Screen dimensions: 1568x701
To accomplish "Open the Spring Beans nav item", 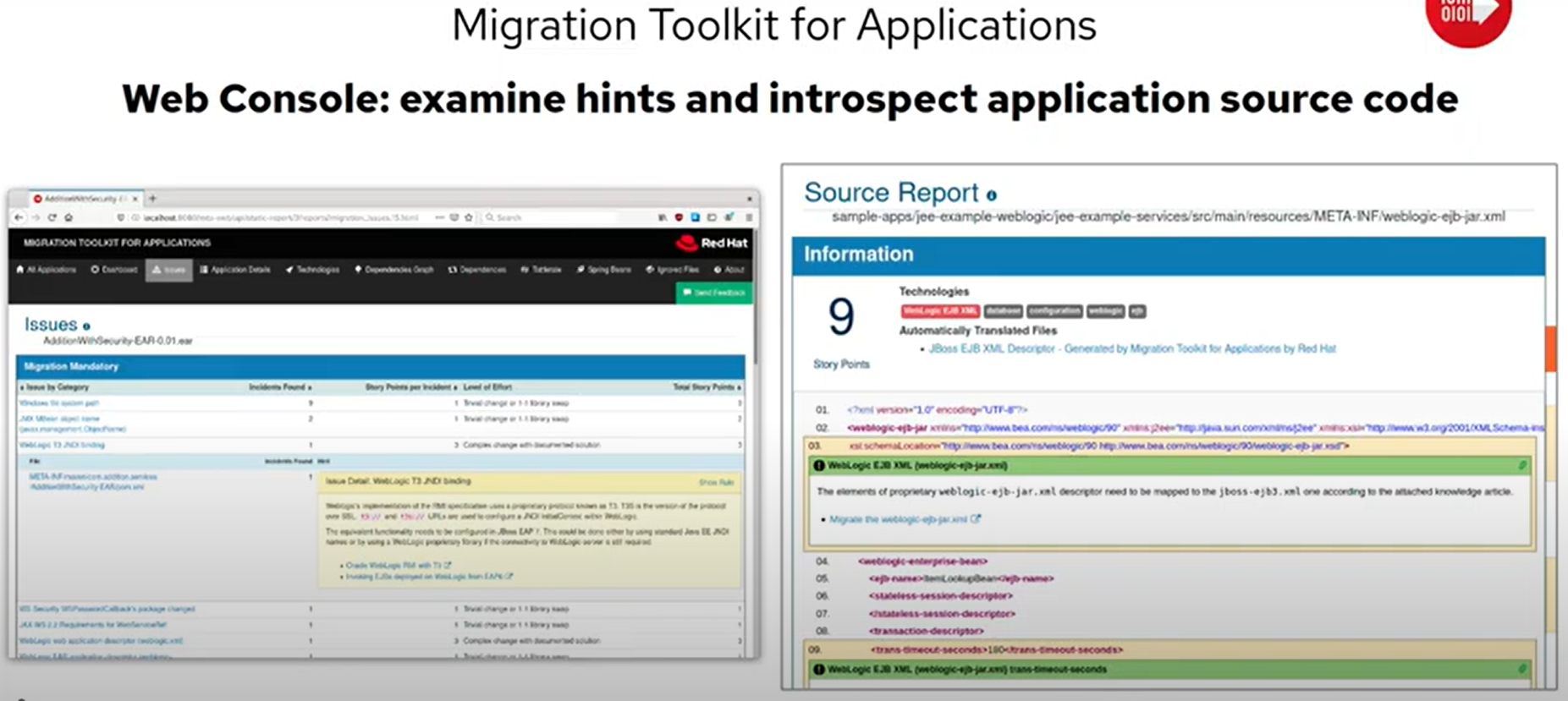I will pos(604,270).
